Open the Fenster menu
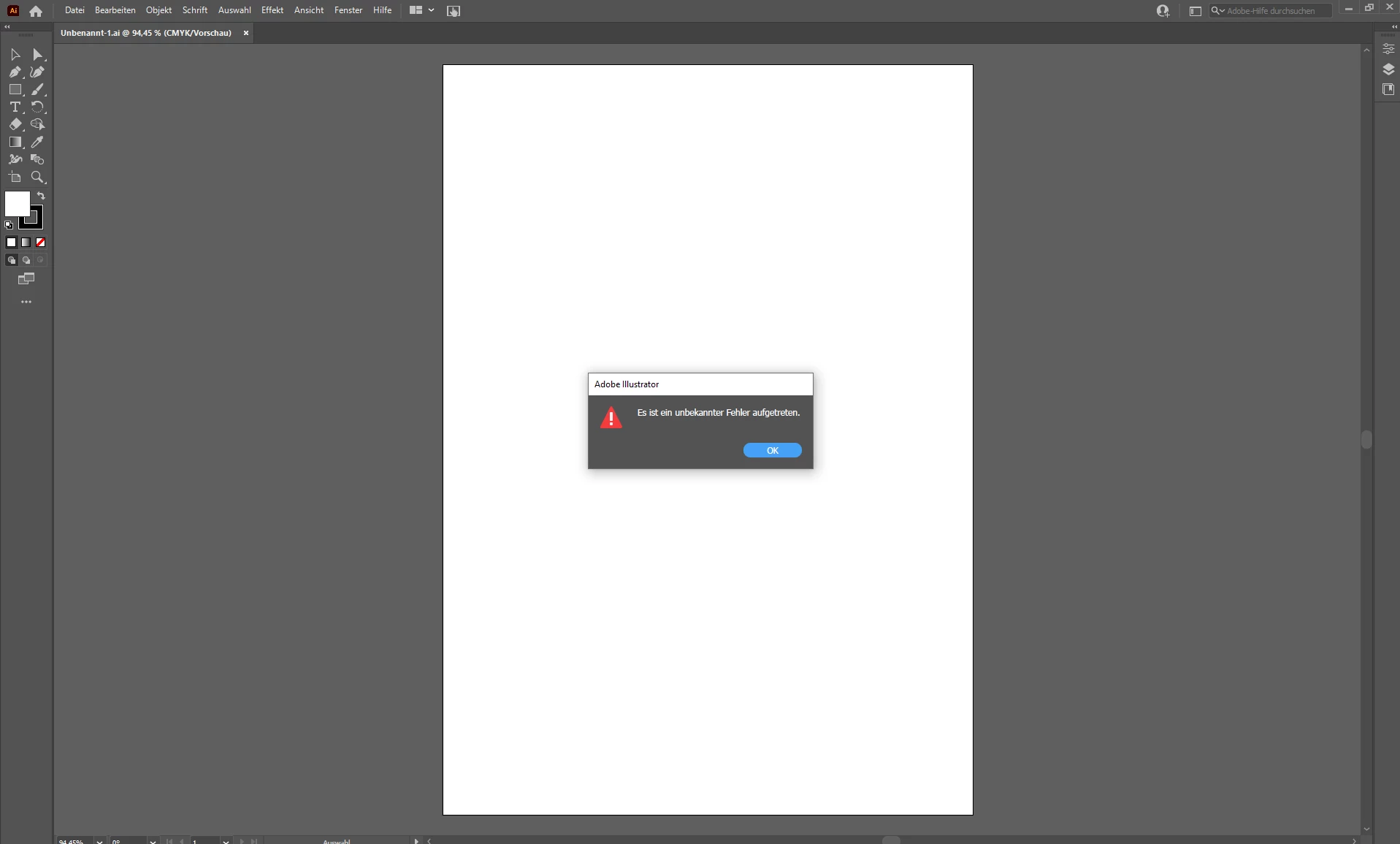Image resolution: width=1400 pixels, height=844 pixels. tap(348, 10)
